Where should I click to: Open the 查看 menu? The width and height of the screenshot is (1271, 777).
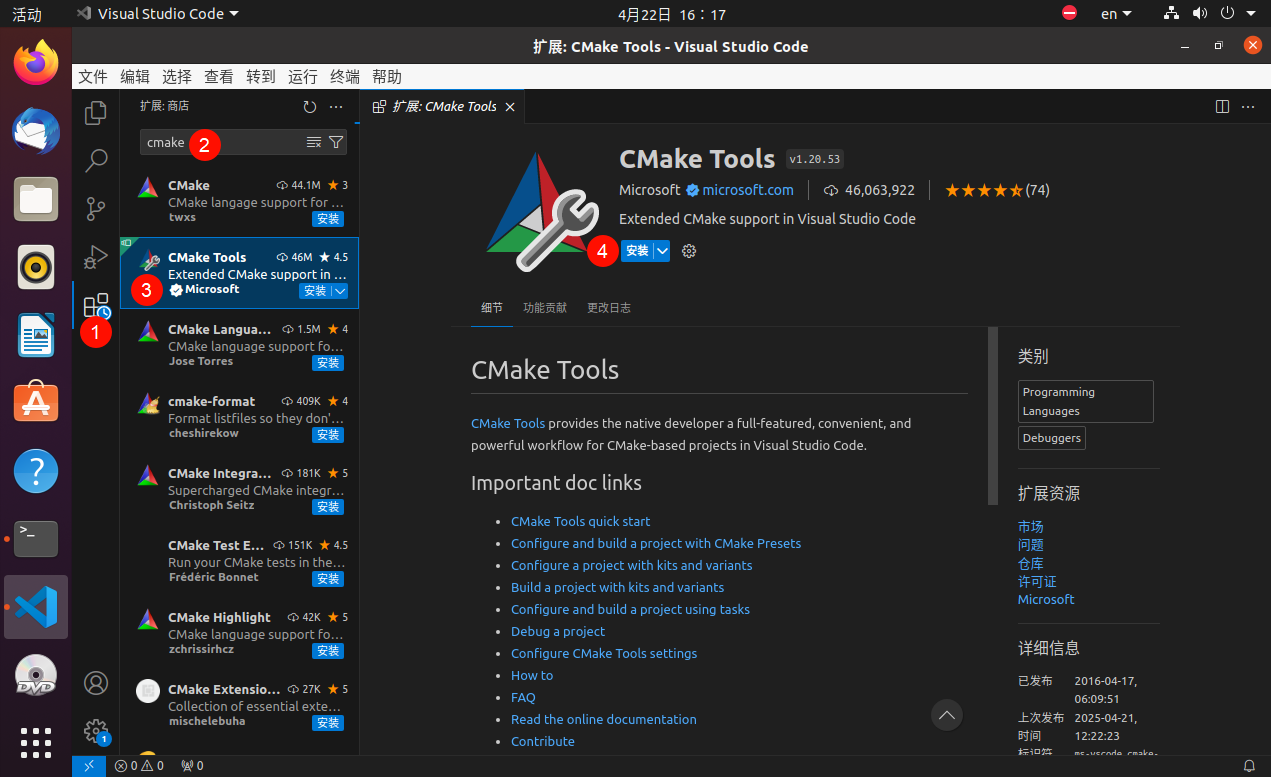[219, 77]
